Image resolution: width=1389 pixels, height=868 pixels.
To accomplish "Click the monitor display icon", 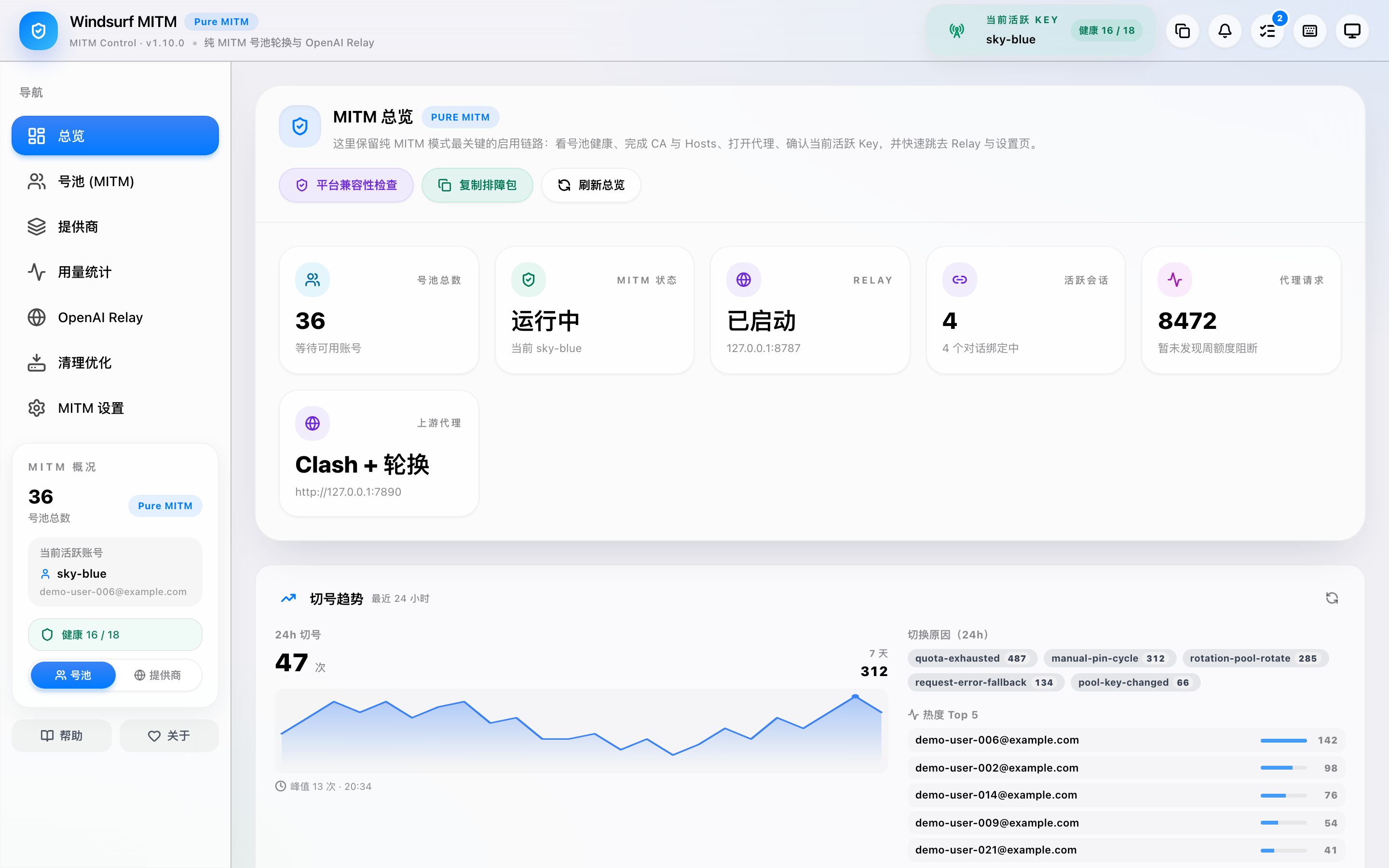I will click(1352, 31).
